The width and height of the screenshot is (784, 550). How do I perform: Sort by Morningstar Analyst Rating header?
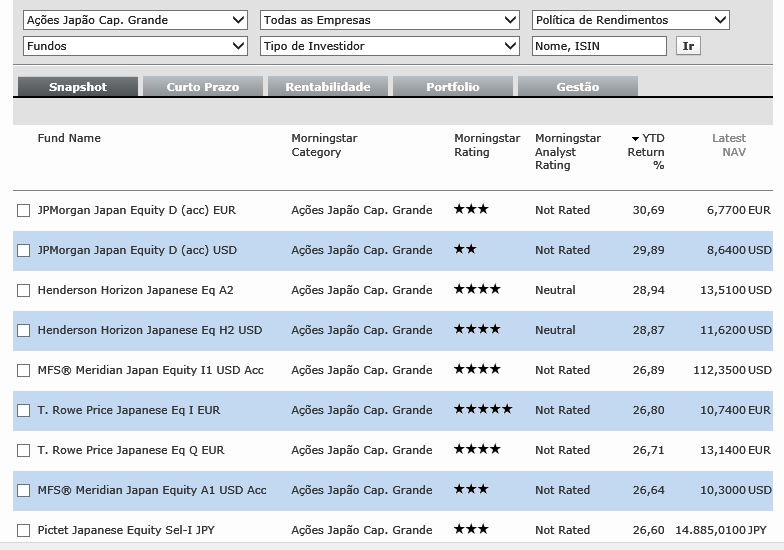[568, 152]
